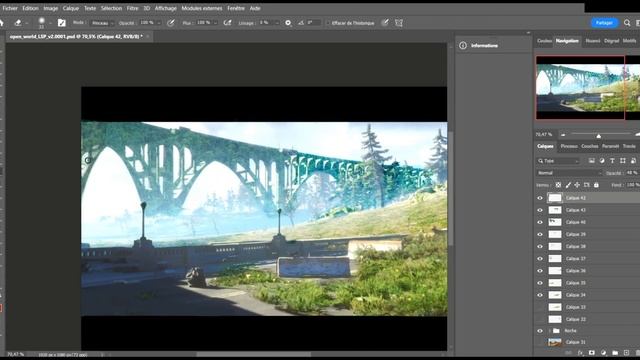This screenshot has height=360, width=640.
Task: Filter layers by pixel layers icon
Action: click(x=591, y=161)
